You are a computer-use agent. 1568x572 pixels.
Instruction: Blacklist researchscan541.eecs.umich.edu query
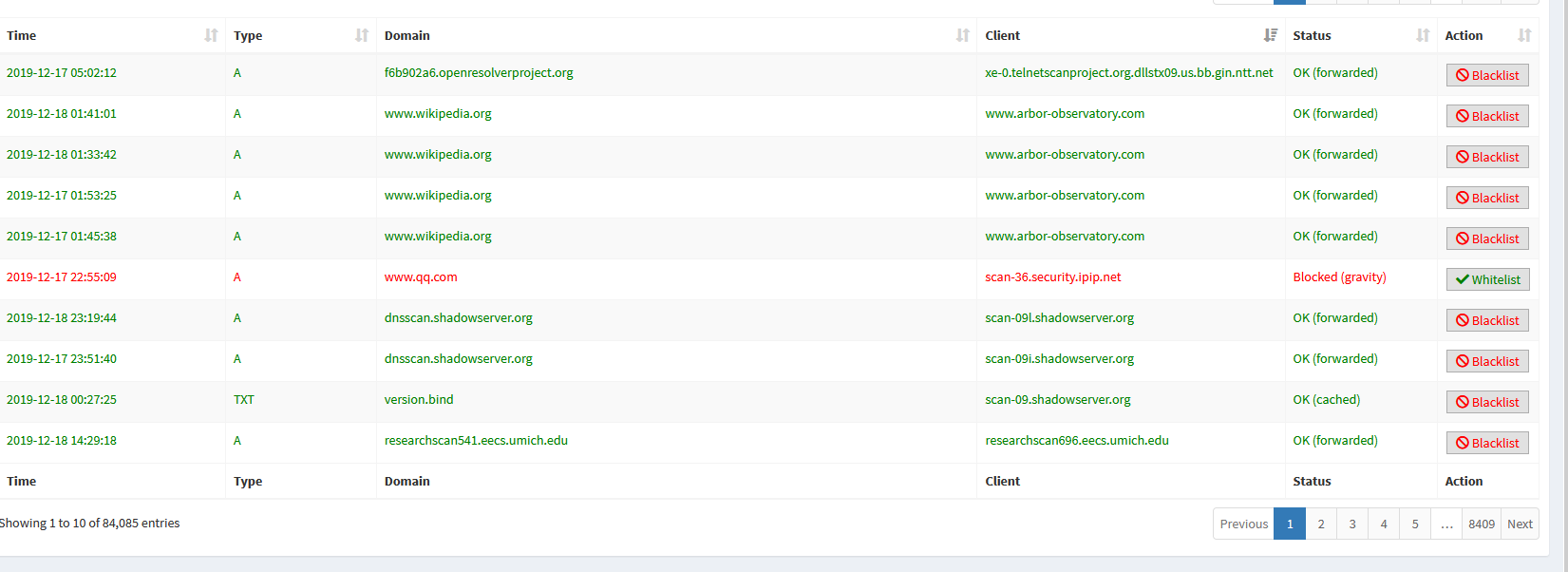pos(1487,443)
